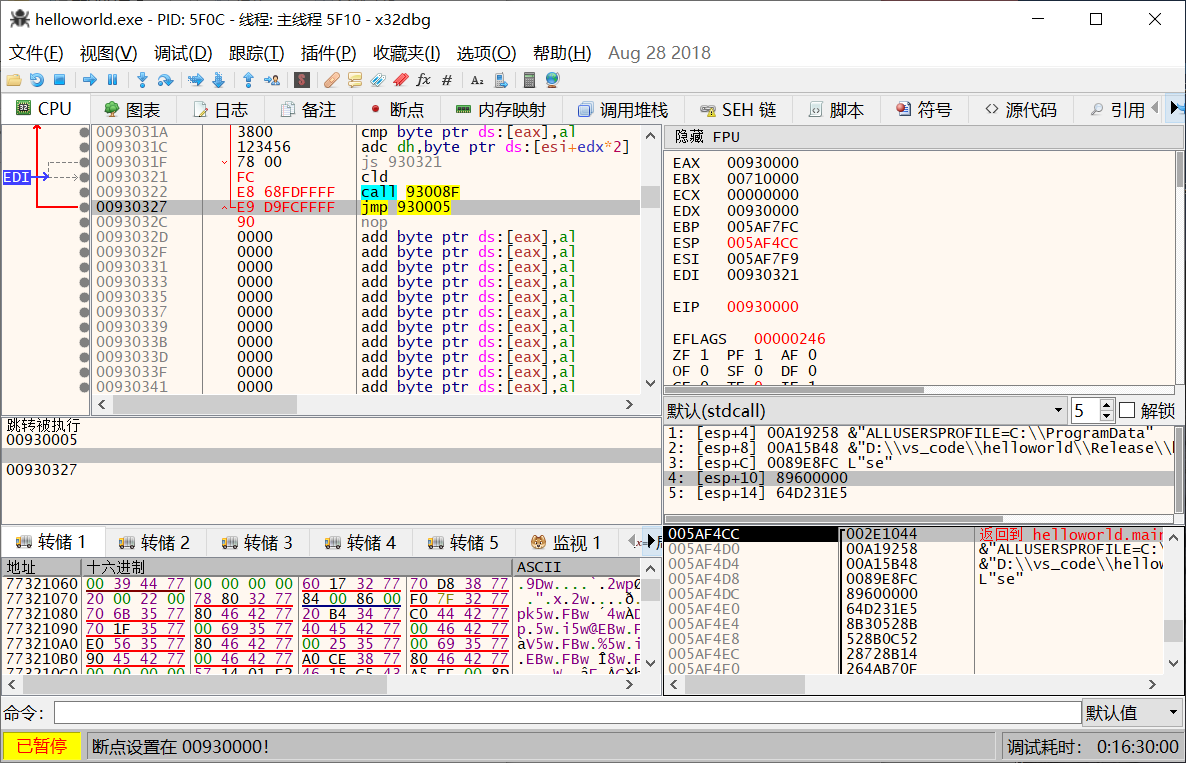The width and height of the screenshot is (1186, 763).
Task: Launch the Scylla plugin icon
Action: (302, 80)
